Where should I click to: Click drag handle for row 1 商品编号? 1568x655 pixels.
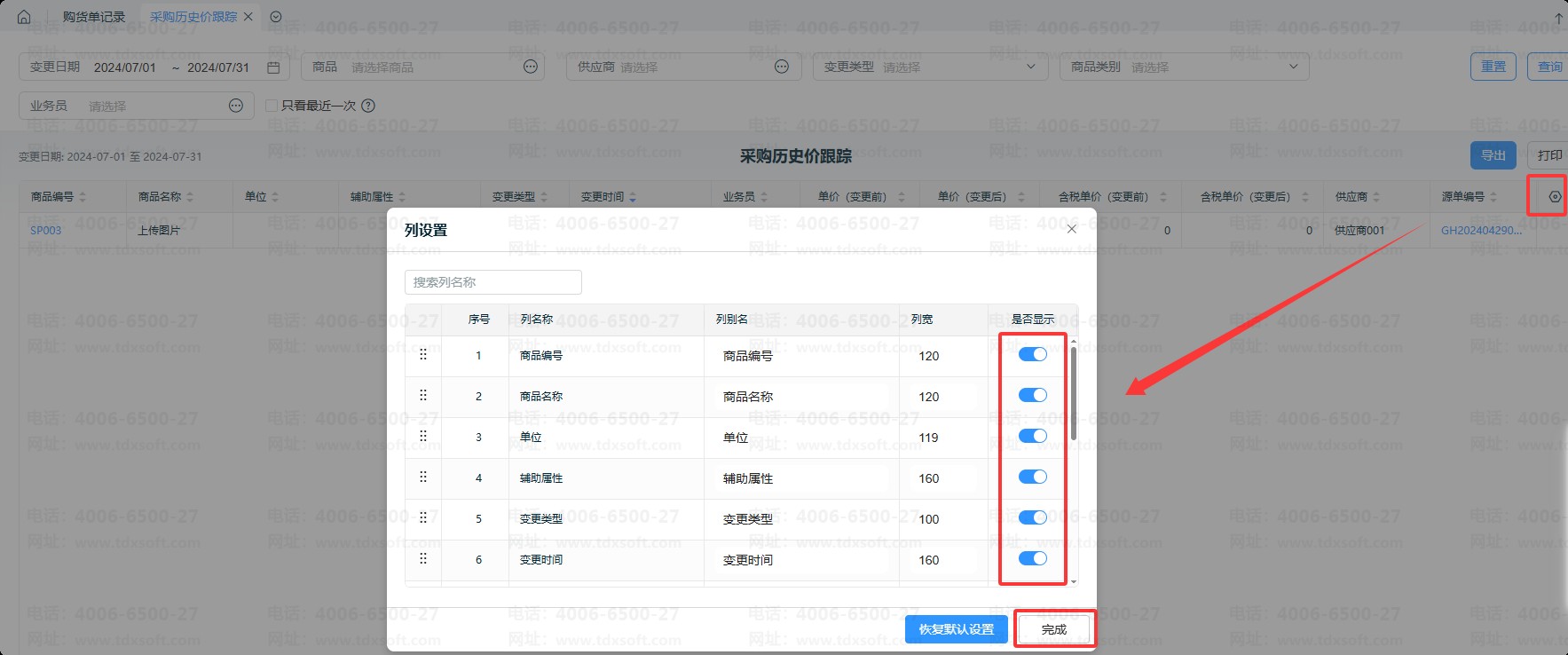(x=423, y=355)
